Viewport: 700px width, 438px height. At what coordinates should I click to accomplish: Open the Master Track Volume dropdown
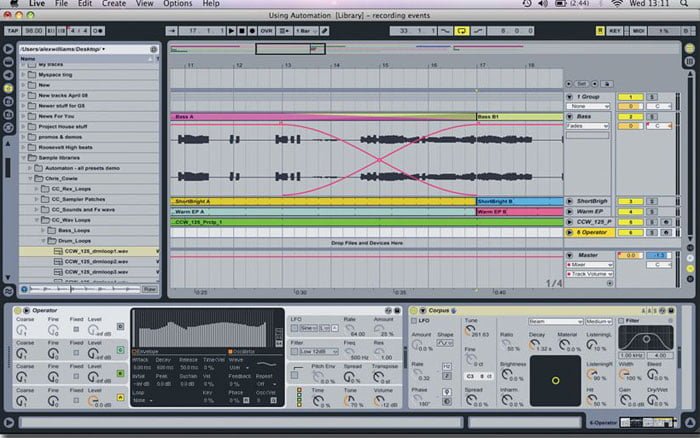click(x=590, y=274)
